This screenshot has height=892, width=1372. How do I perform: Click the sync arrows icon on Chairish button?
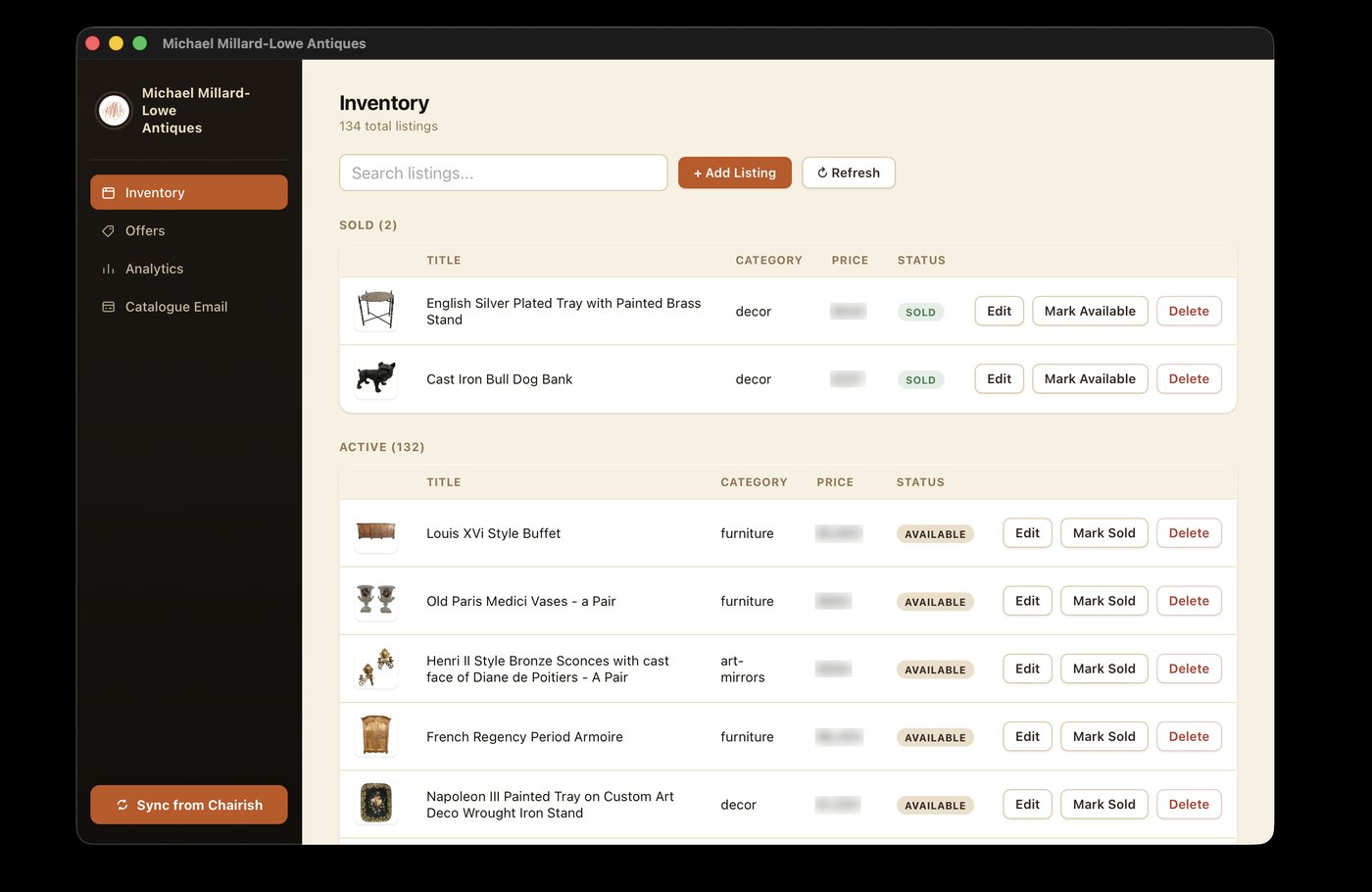[122, 805]
